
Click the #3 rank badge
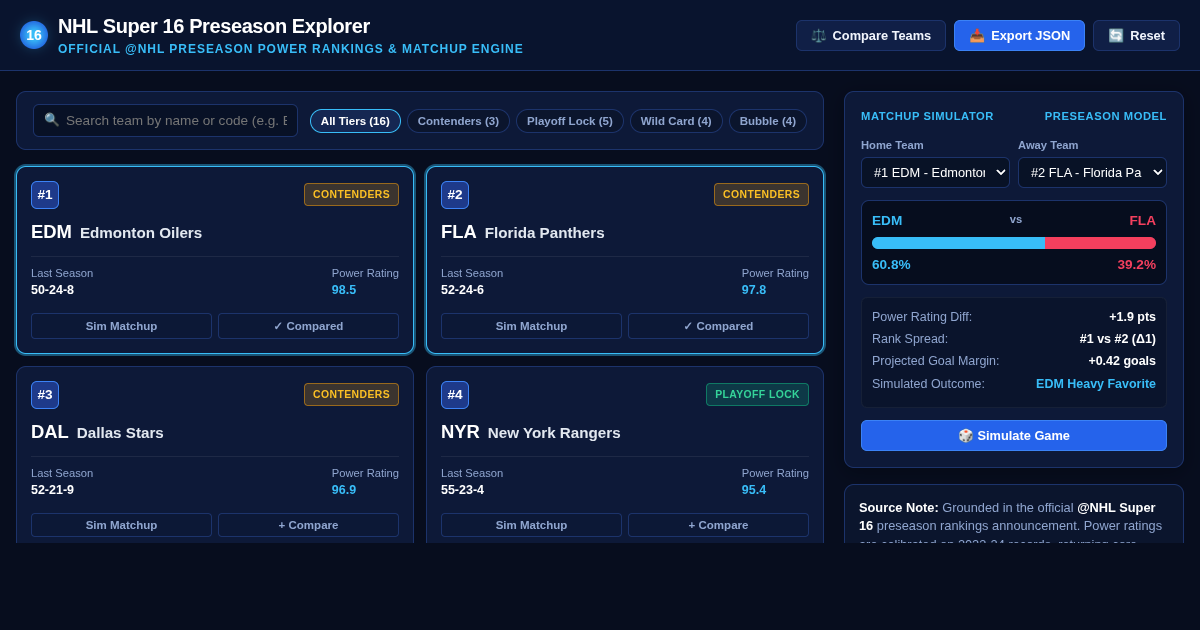tap(45, 395)
